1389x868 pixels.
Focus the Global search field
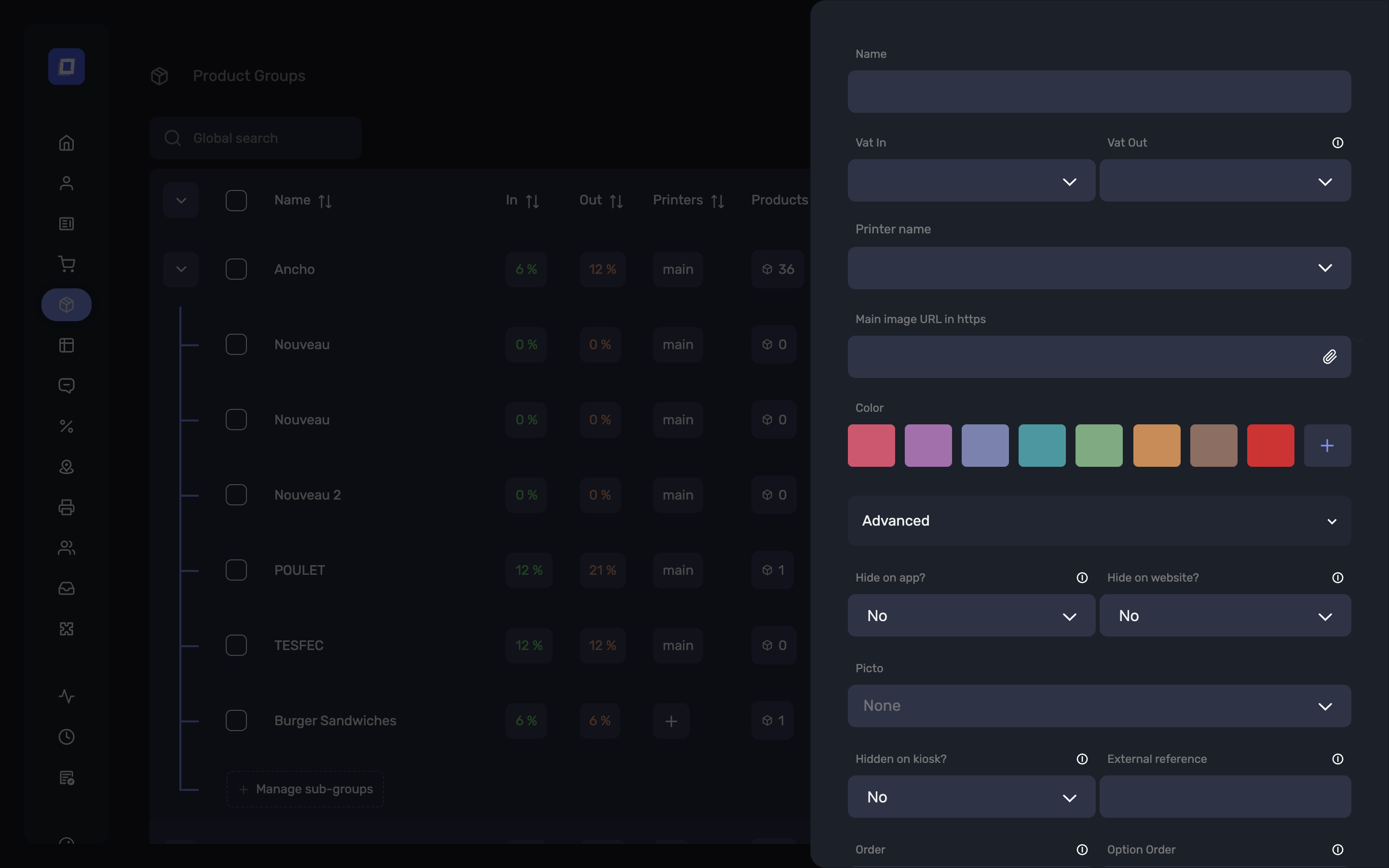(256, 138)
